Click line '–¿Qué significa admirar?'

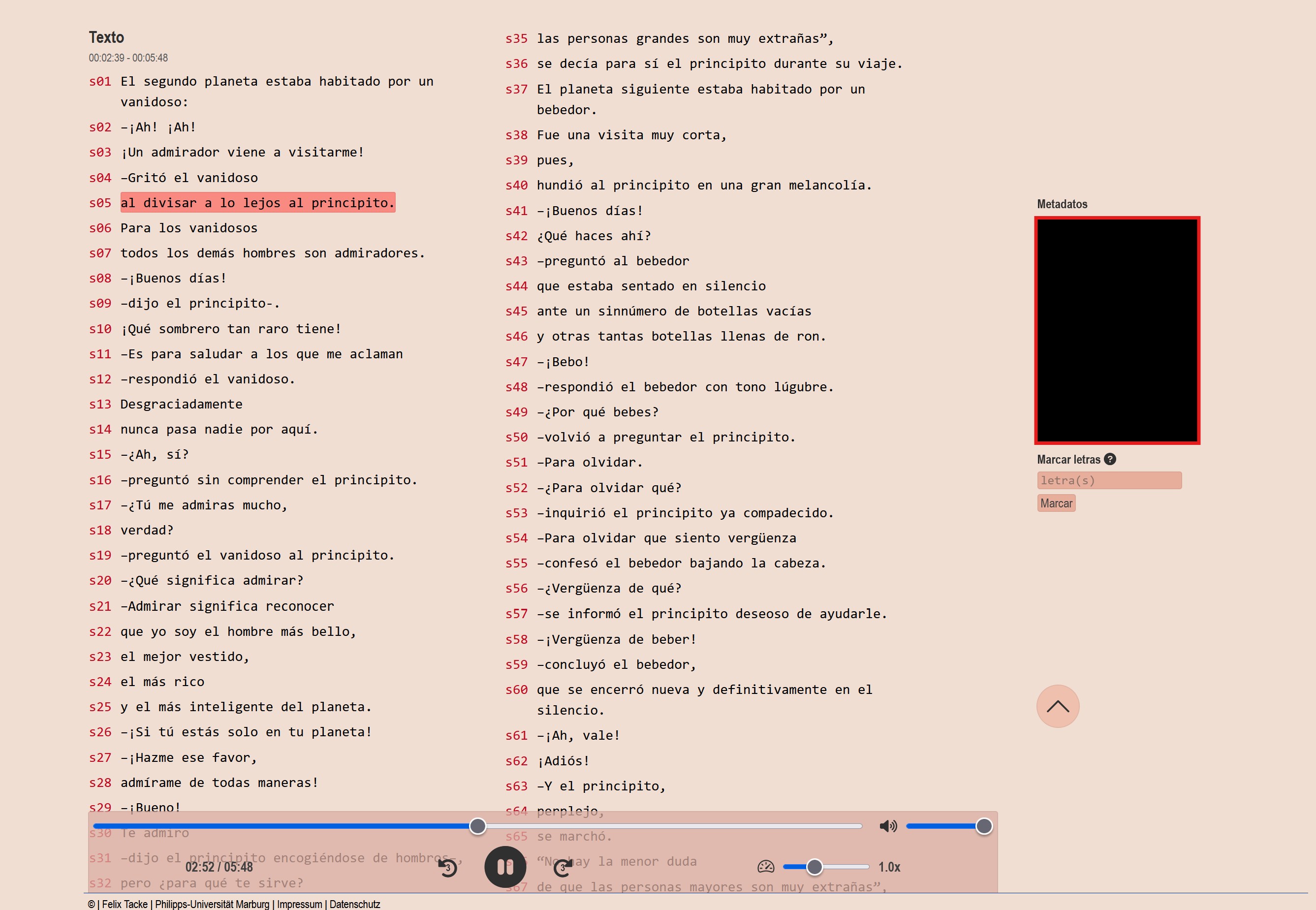(212, 580)
